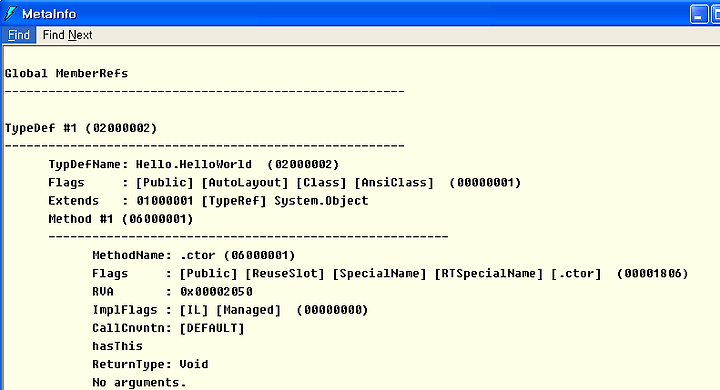Open the Find menu
The image size is (720, 390).
(18, 35)
